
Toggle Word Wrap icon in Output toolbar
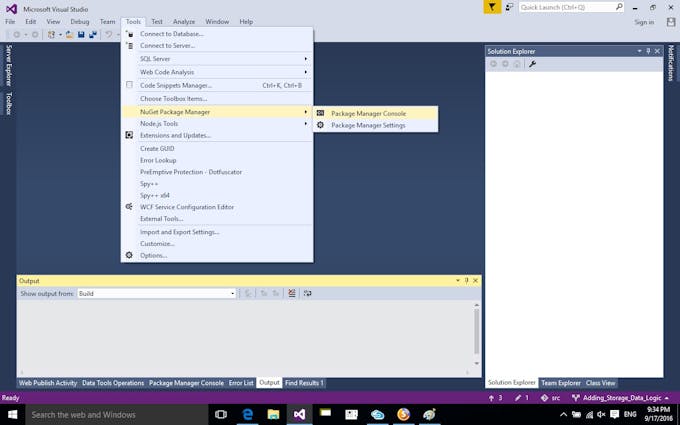tap(307, 294)
